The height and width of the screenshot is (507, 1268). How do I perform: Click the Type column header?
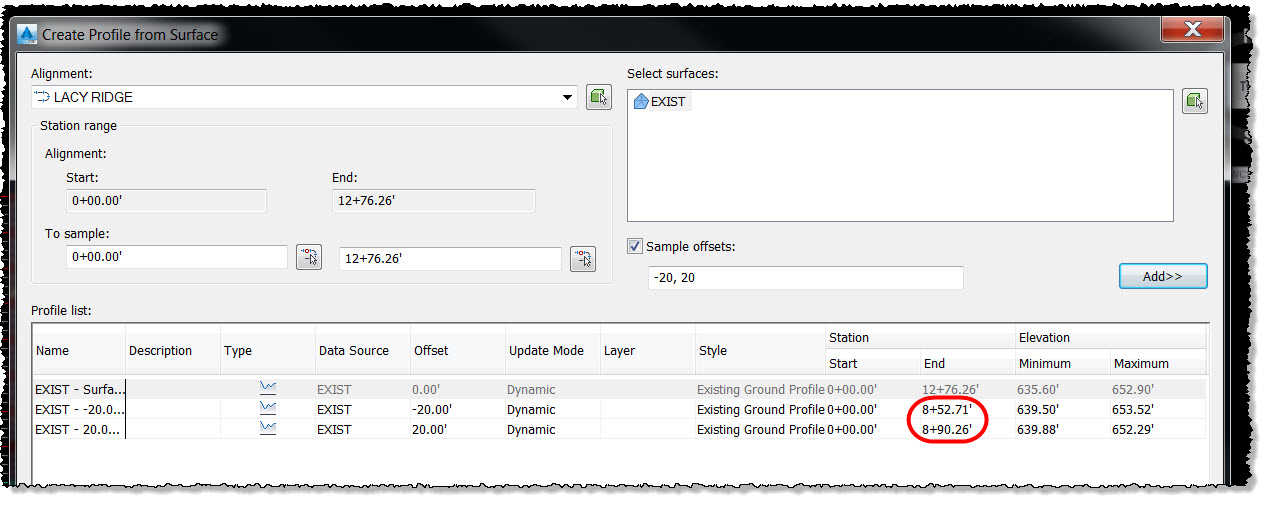(268, 350)
